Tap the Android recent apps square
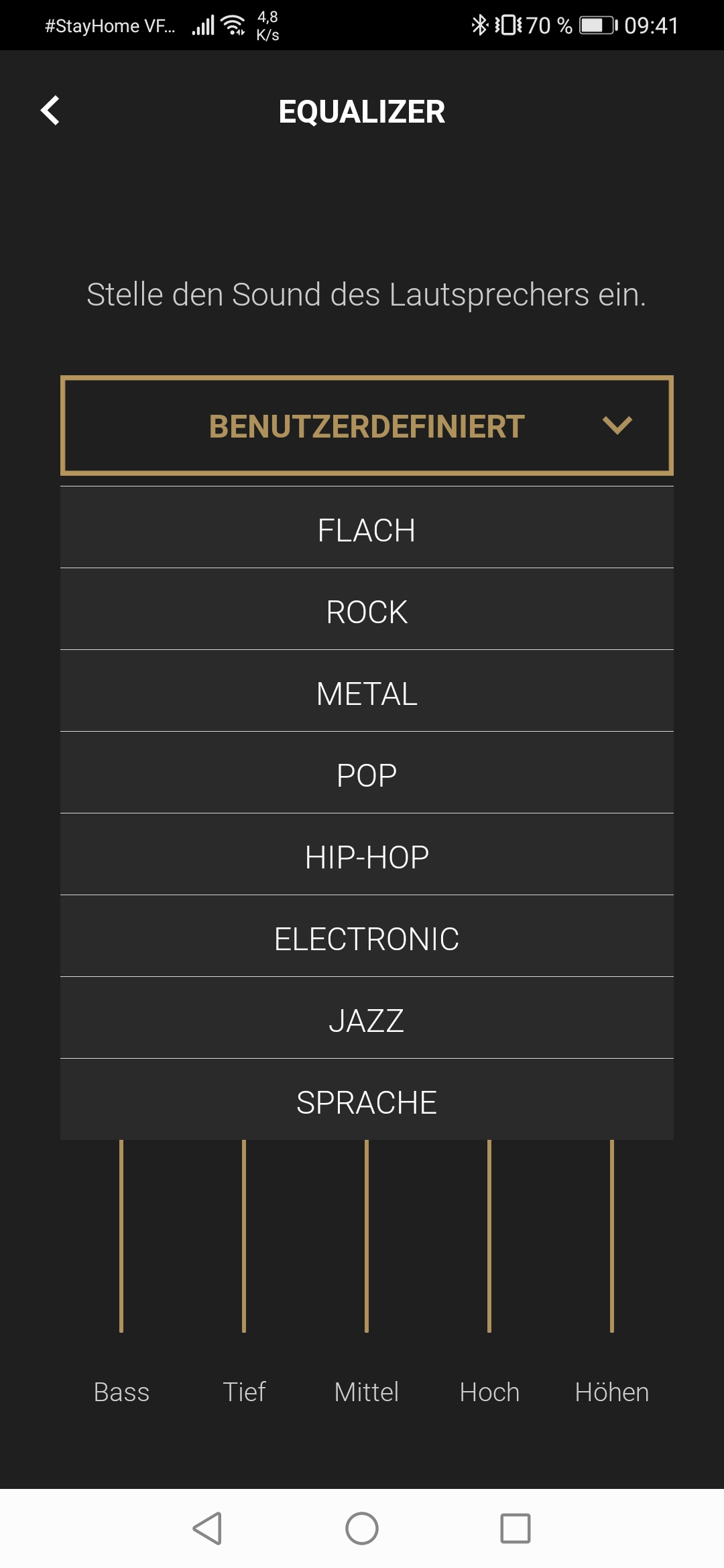The width and height of the screenshot is (724, 1568). [516, 1528]
